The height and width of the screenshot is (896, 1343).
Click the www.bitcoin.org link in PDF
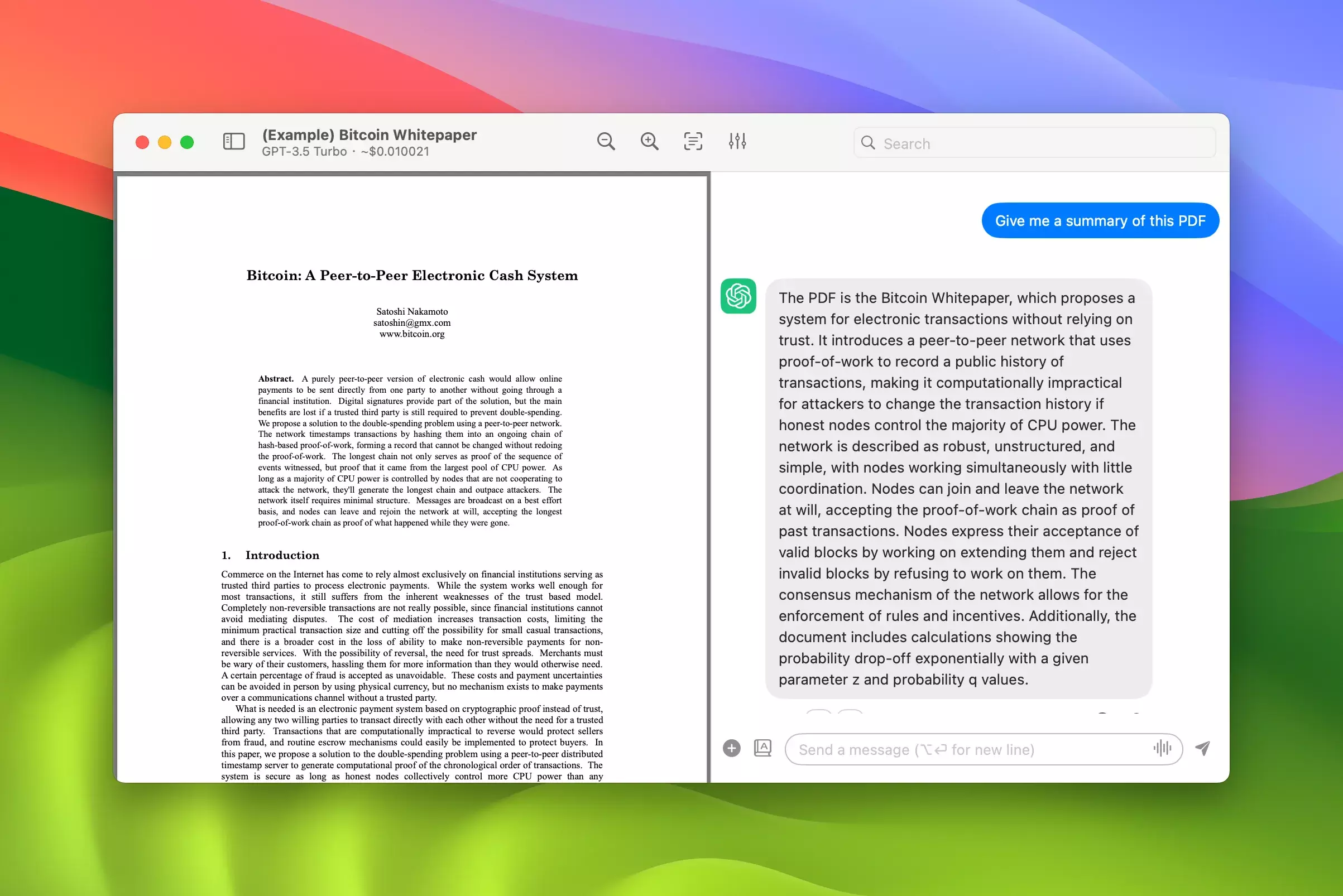pos(411,334)
